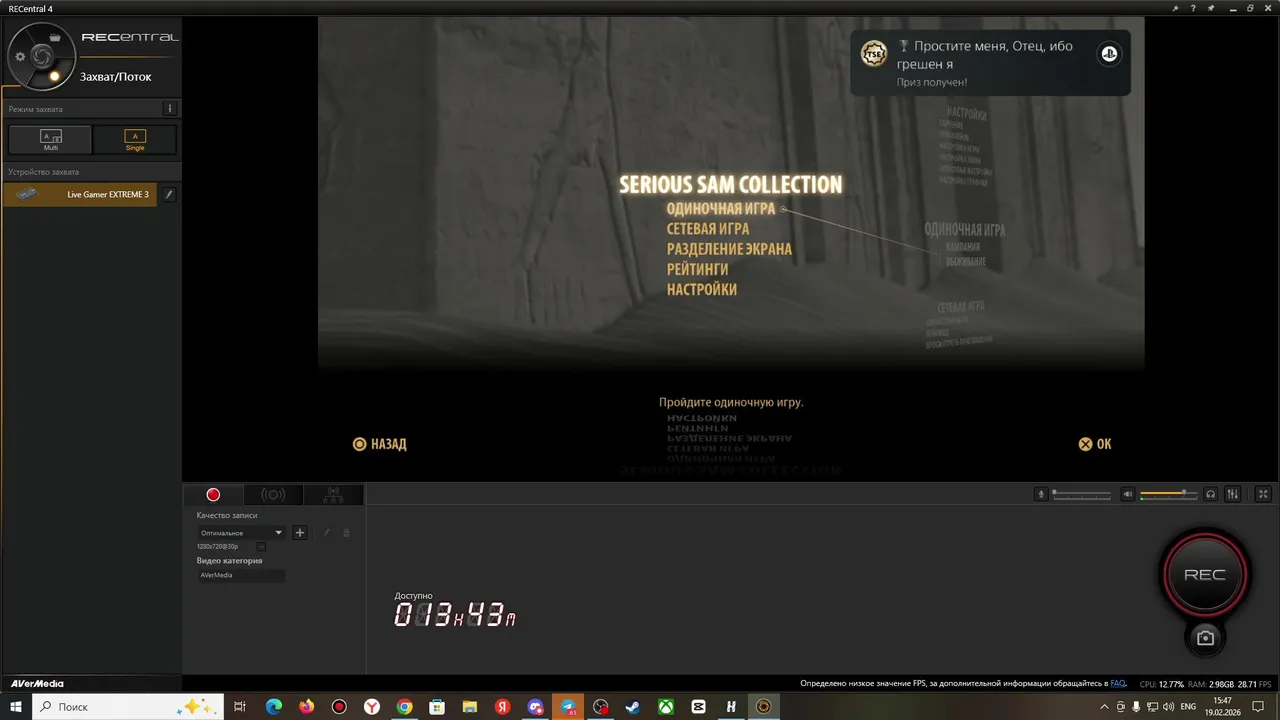Open Task View on taskbar
The width and height of the screenshot is (1280, 720).
point(240,706)
